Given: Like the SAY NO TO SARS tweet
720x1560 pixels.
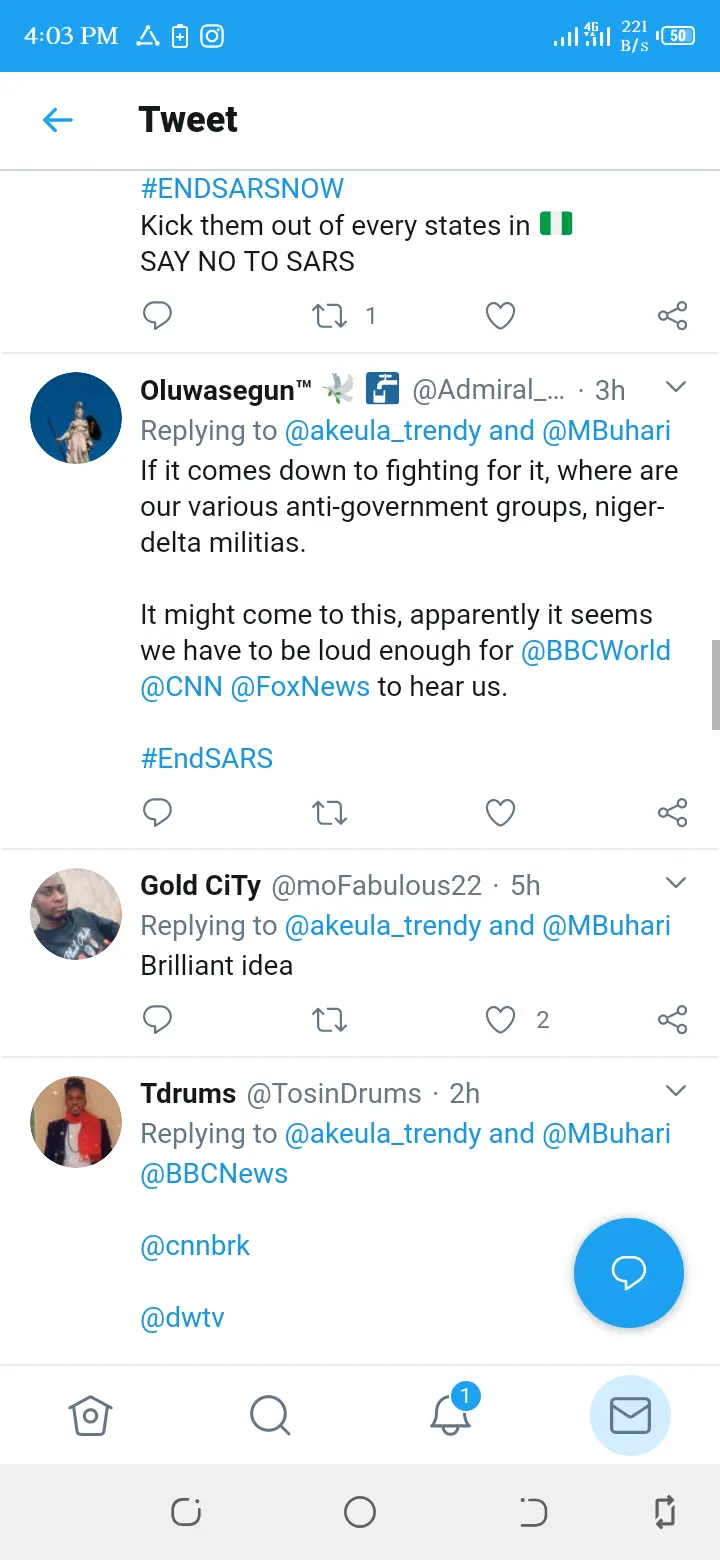Looking at the screenshot, I should point(500,316).
